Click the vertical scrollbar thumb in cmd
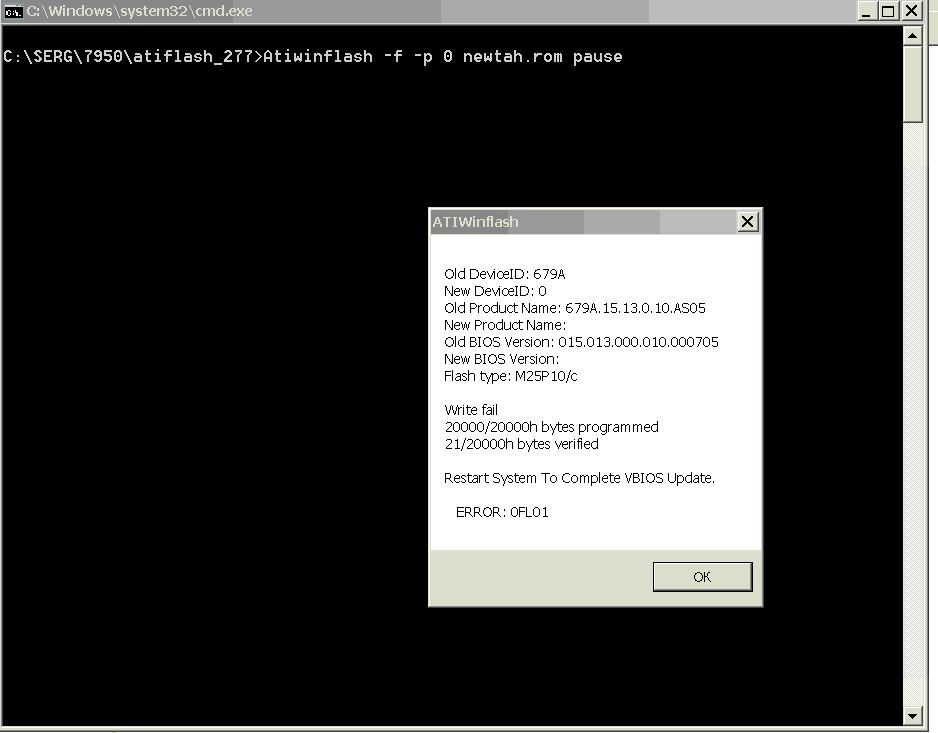The height and width of the screenshot is (733, 938). pyautogui.click(x=912, y=84)
